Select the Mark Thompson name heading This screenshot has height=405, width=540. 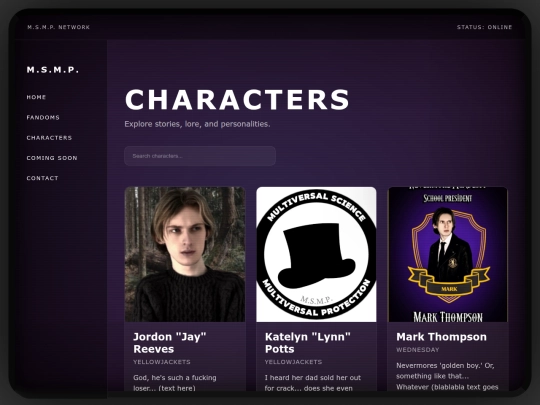pos(441,337)
